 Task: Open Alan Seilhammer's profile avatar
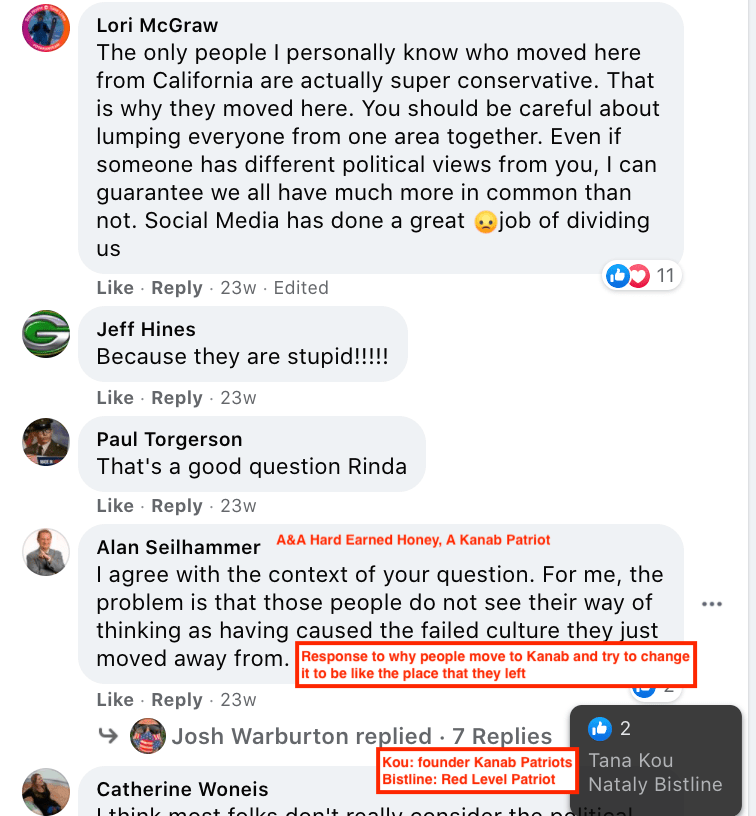(46, 552)
